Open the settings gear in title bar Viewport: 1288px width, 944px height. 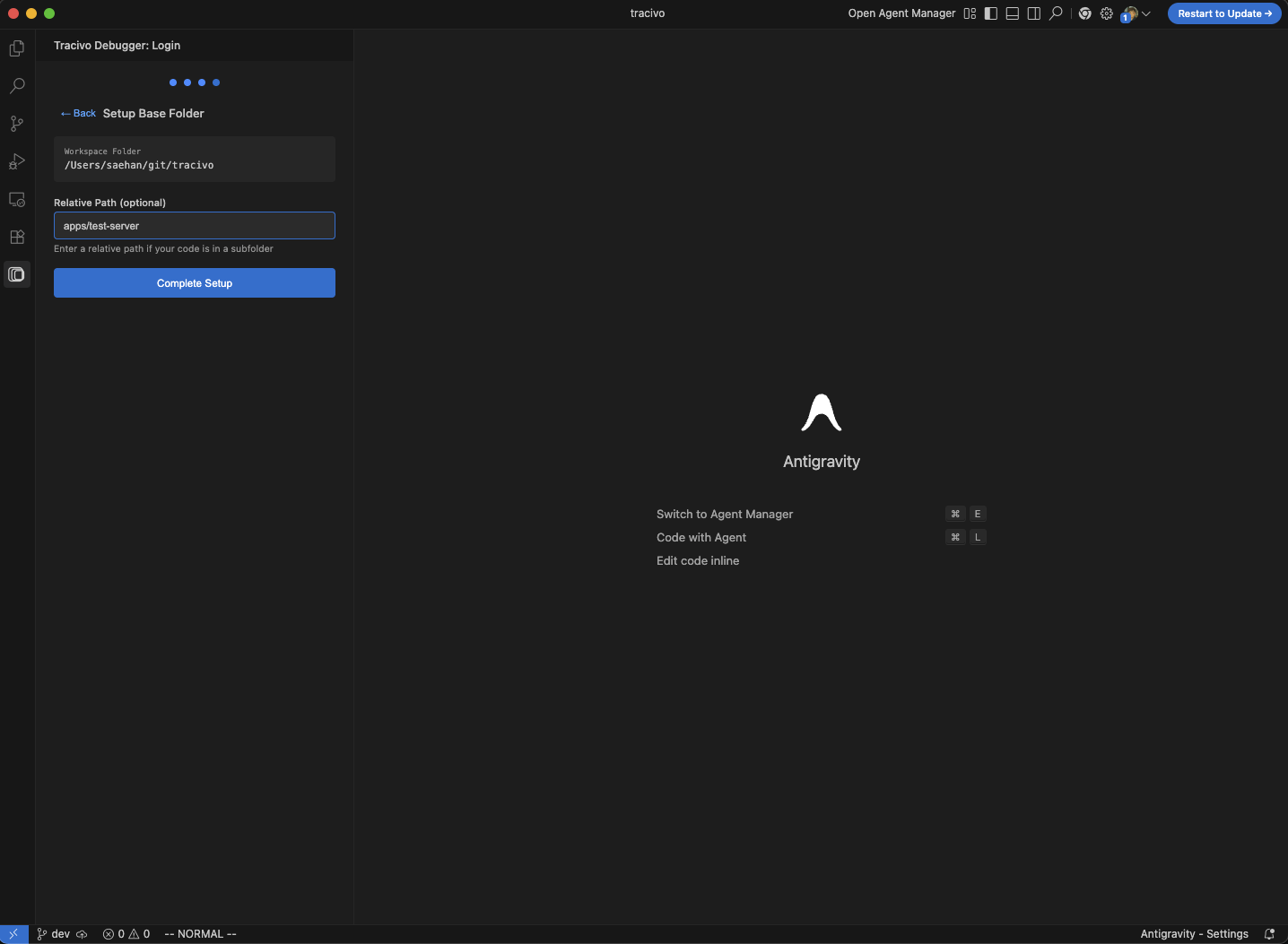(x=1107, y=13)
